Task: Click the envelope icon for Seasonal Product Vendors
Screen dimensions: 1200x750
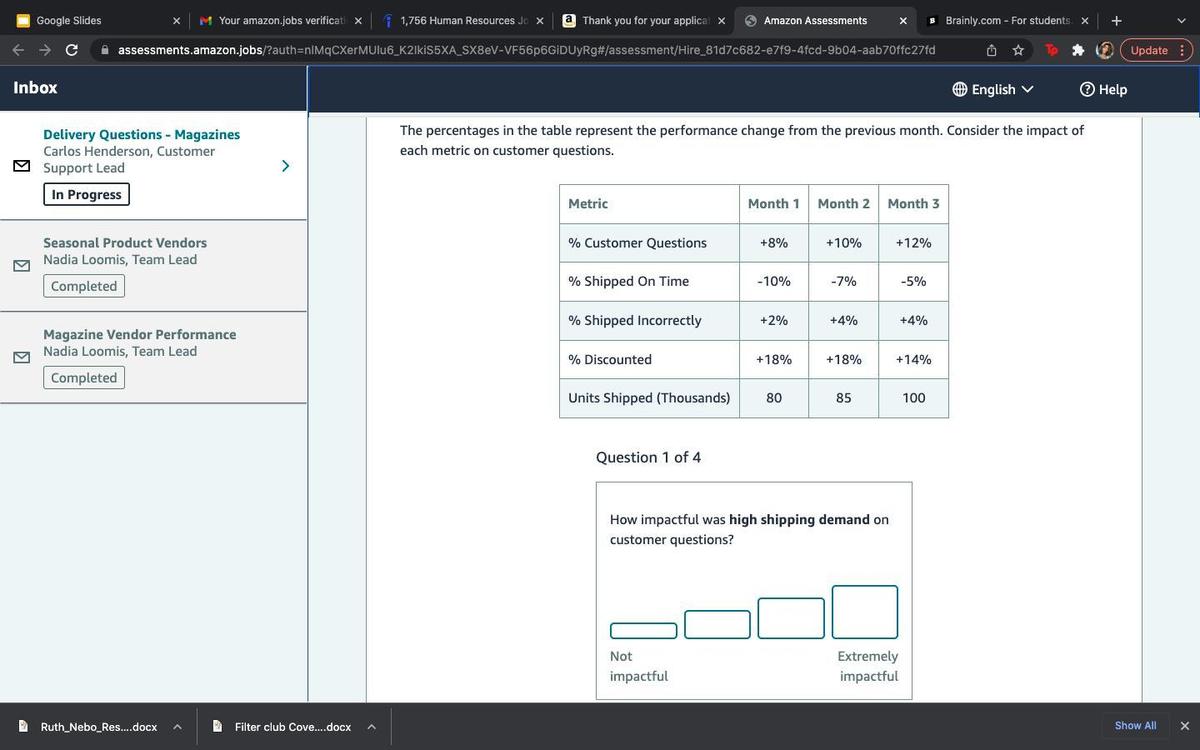Action: (x=21, y=266)
